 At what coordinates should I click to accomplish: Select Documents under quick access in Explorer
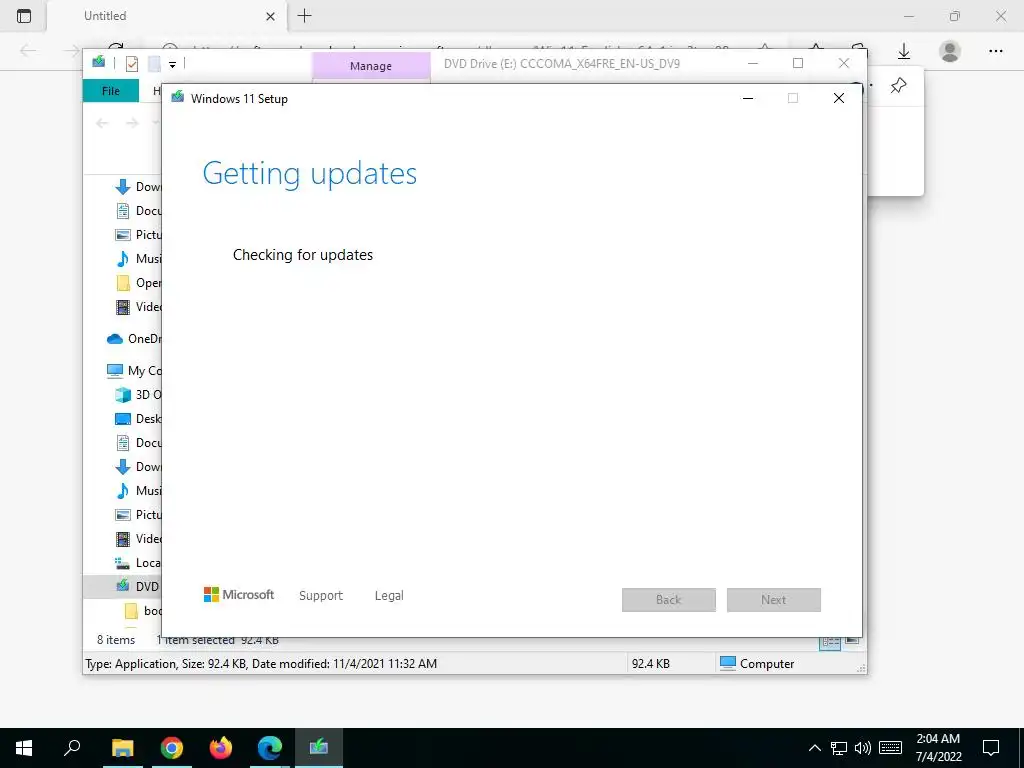pos(138,211)
